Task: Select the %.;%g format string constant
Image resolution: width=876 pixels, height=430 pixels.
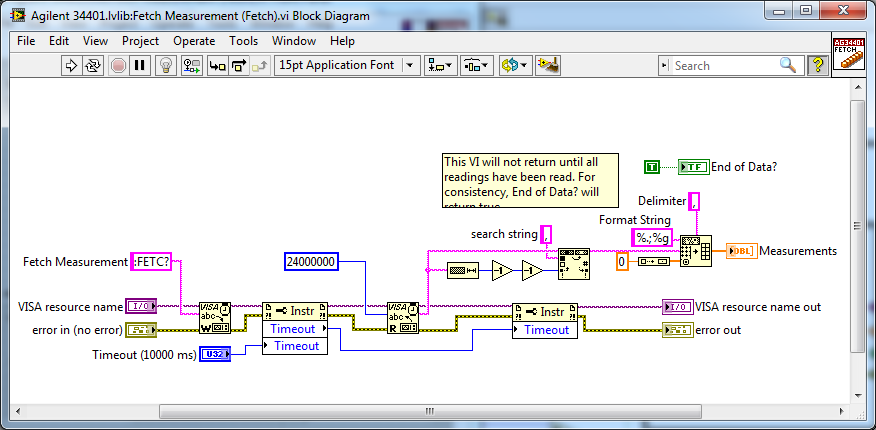Action: coord(652,237)
